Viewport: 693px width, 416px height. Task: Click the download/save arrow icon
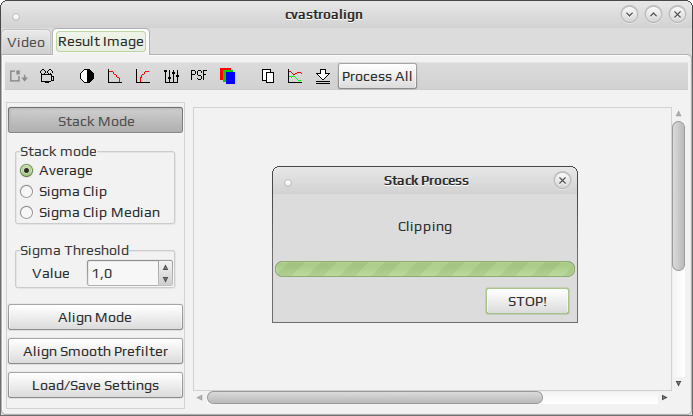pos(323,76)
